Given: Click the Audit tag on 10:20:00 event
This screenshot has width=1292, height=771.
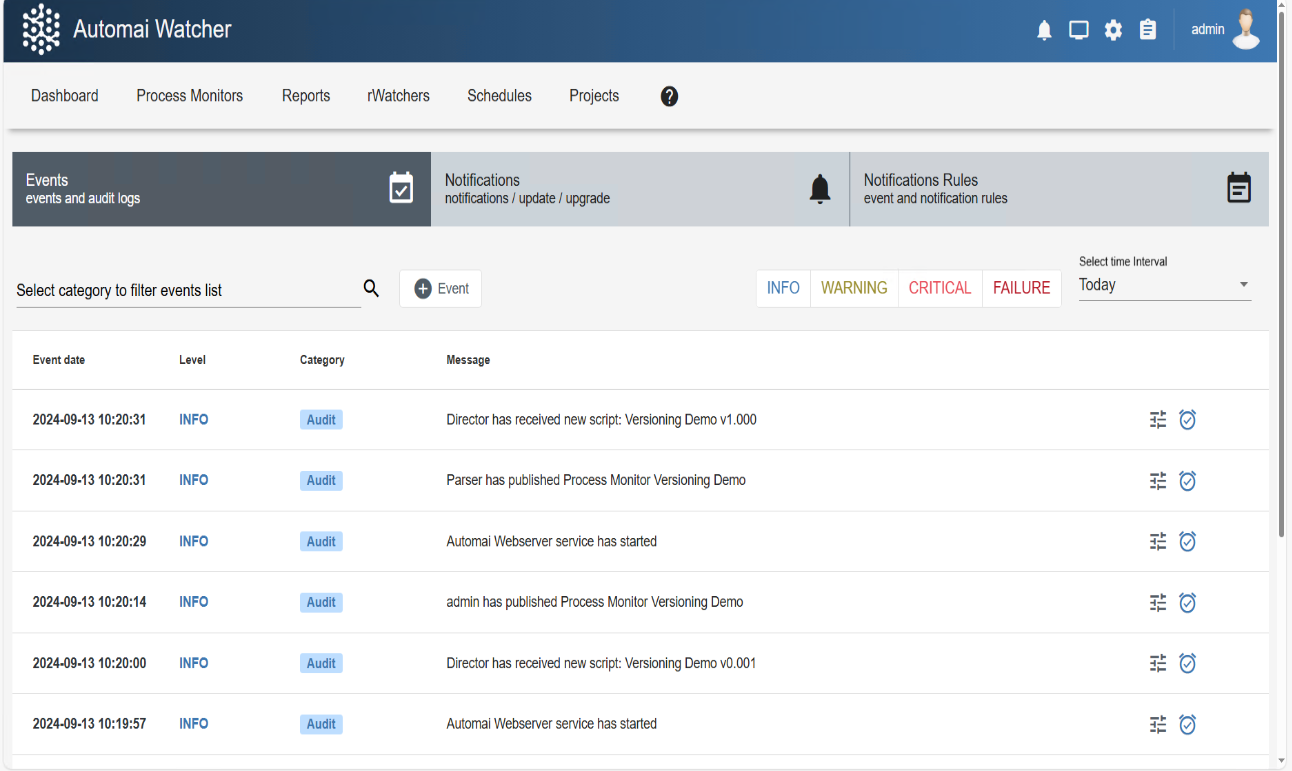Looking at the screenshot, I should [321, 663].
